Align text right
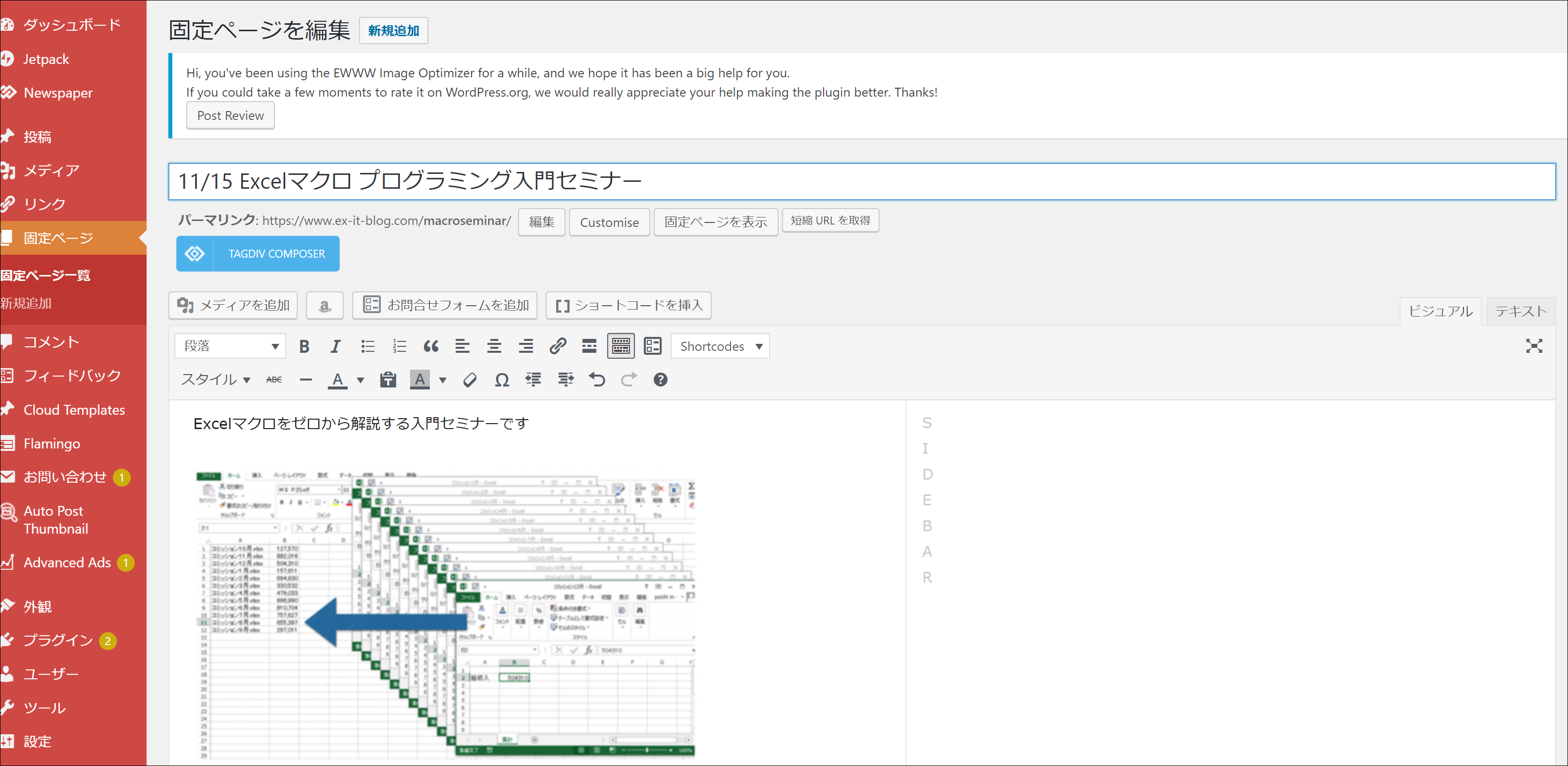Screen dimensions: 1568x766 coord(526,346)
